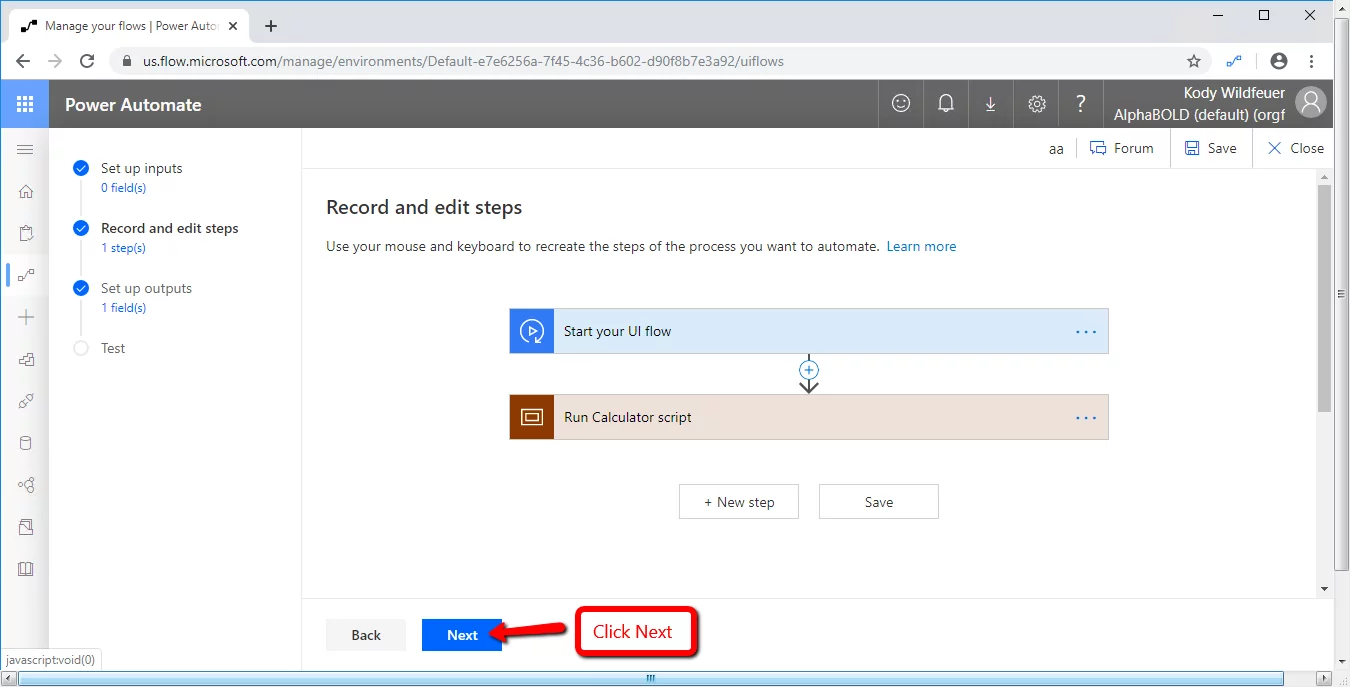The height and width of the screenshot is (687, 1350).
Task: Click Save below the flow steps
Action: (879, 502)
